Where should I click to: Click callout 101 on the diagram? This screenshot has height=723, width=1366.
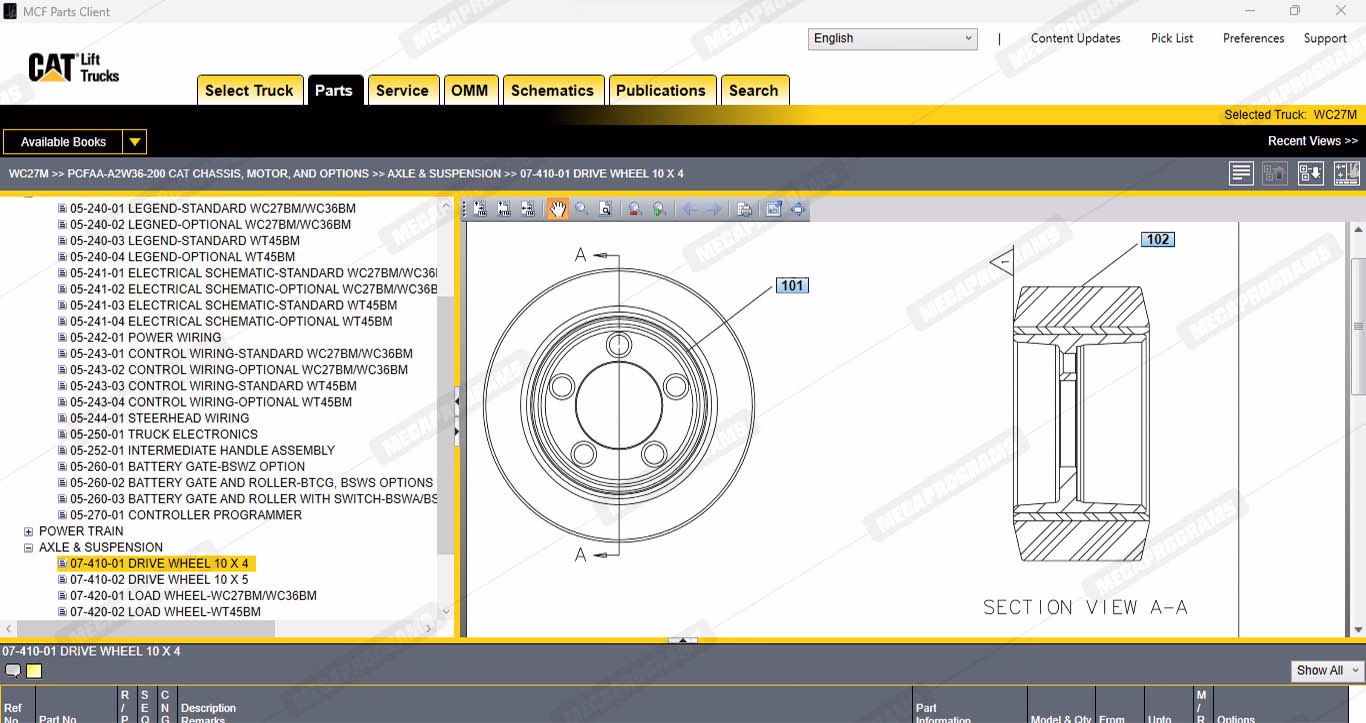click(792, 286)
